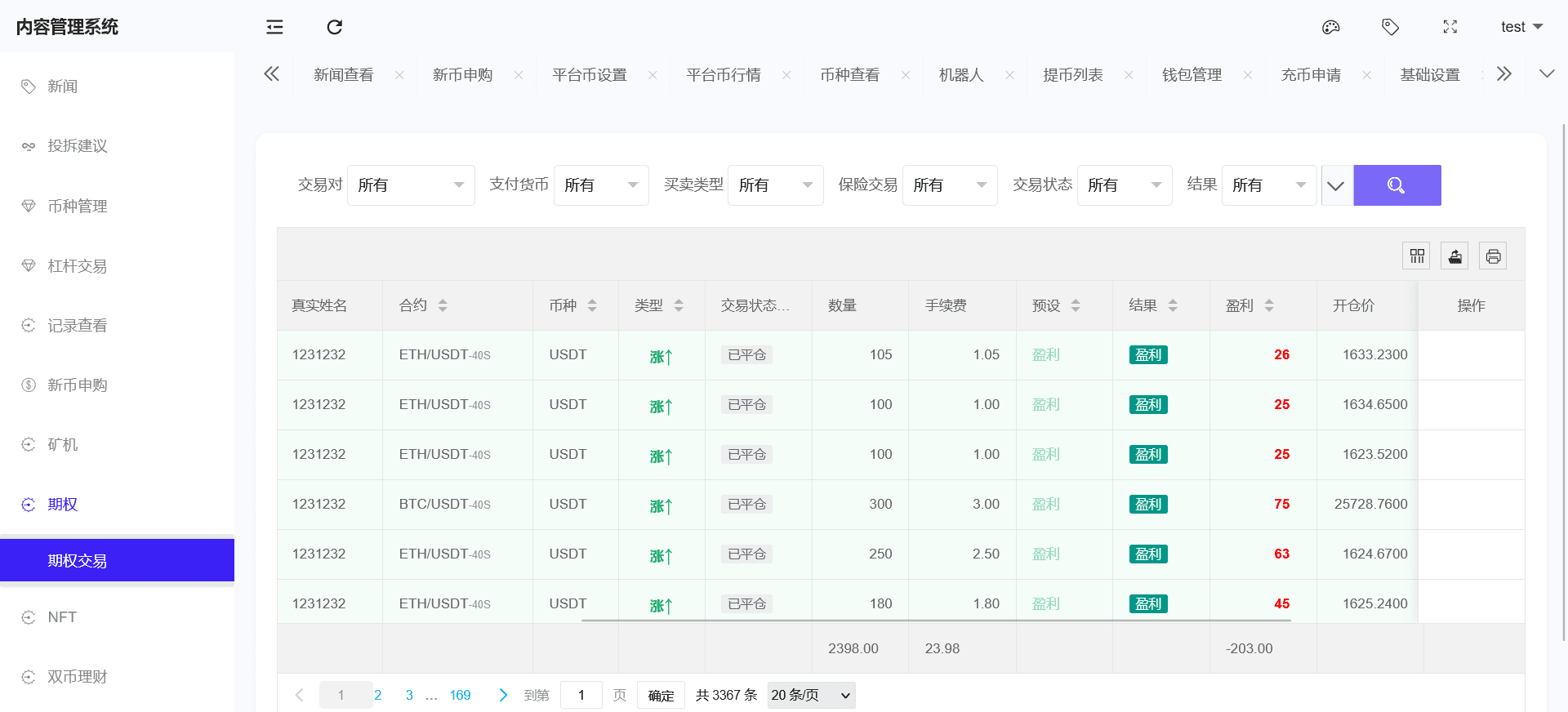The image size is (1568, 712).
Task: Open column filter grid icon
Action: [1416, 256]
